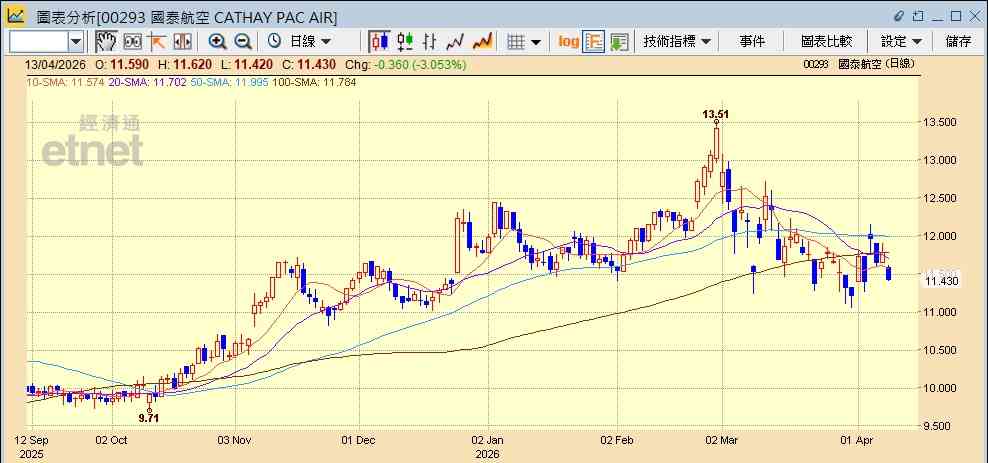Viewport: 988px width, 463px height.
Task: Click the 13.51 high price marker
Action: coord(716,114)
